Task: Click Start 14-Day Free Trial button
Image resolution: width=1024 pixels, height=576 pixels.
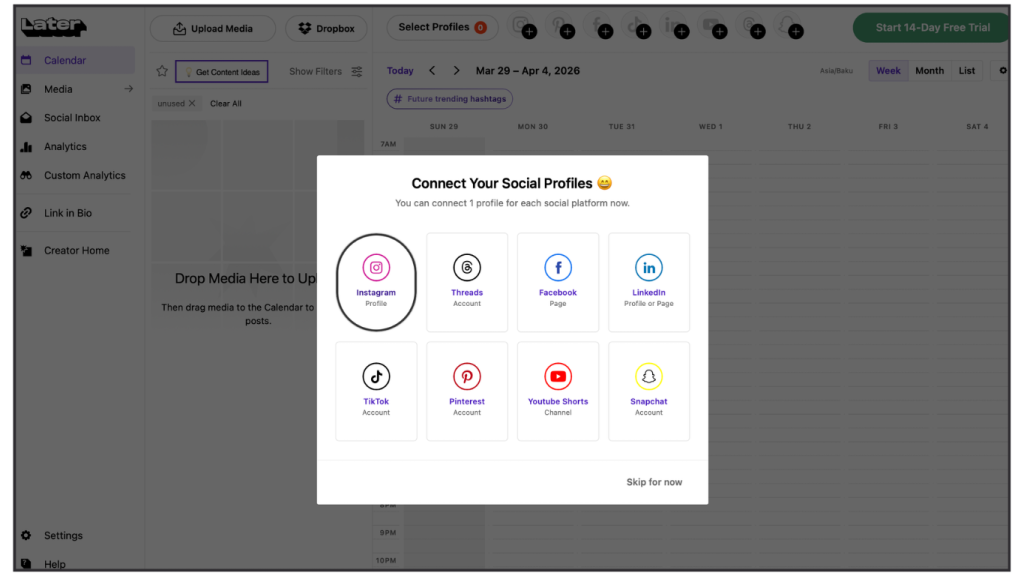Action: (932, 27)
